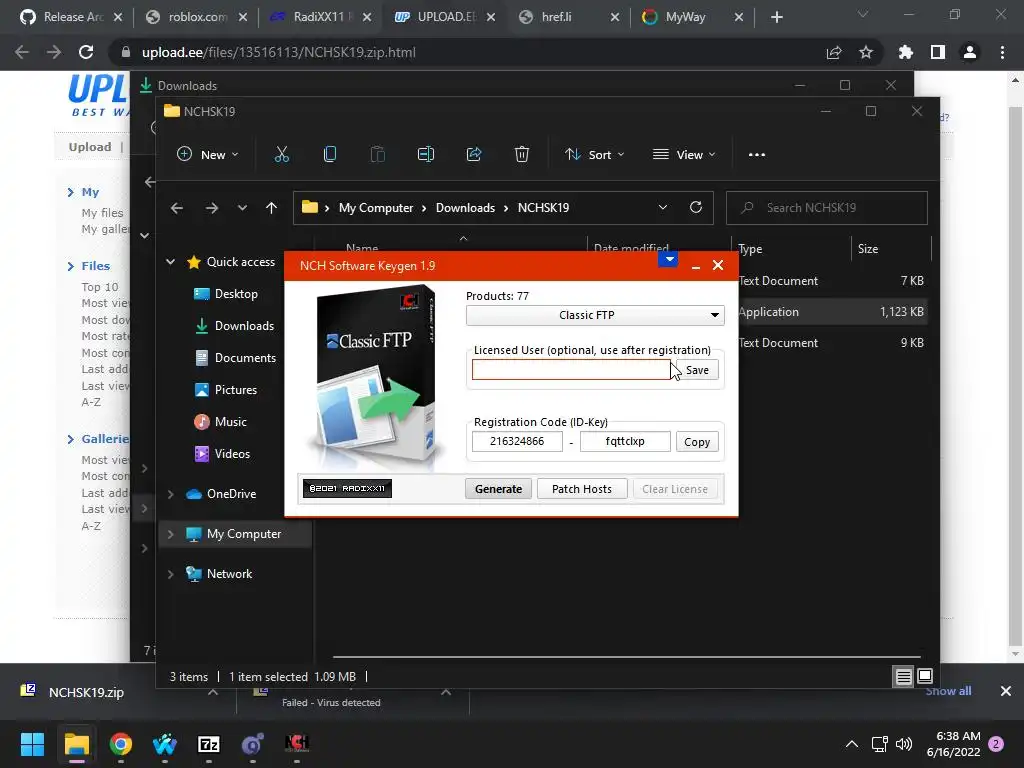Open a new Chrome tab

click(776, 17)
